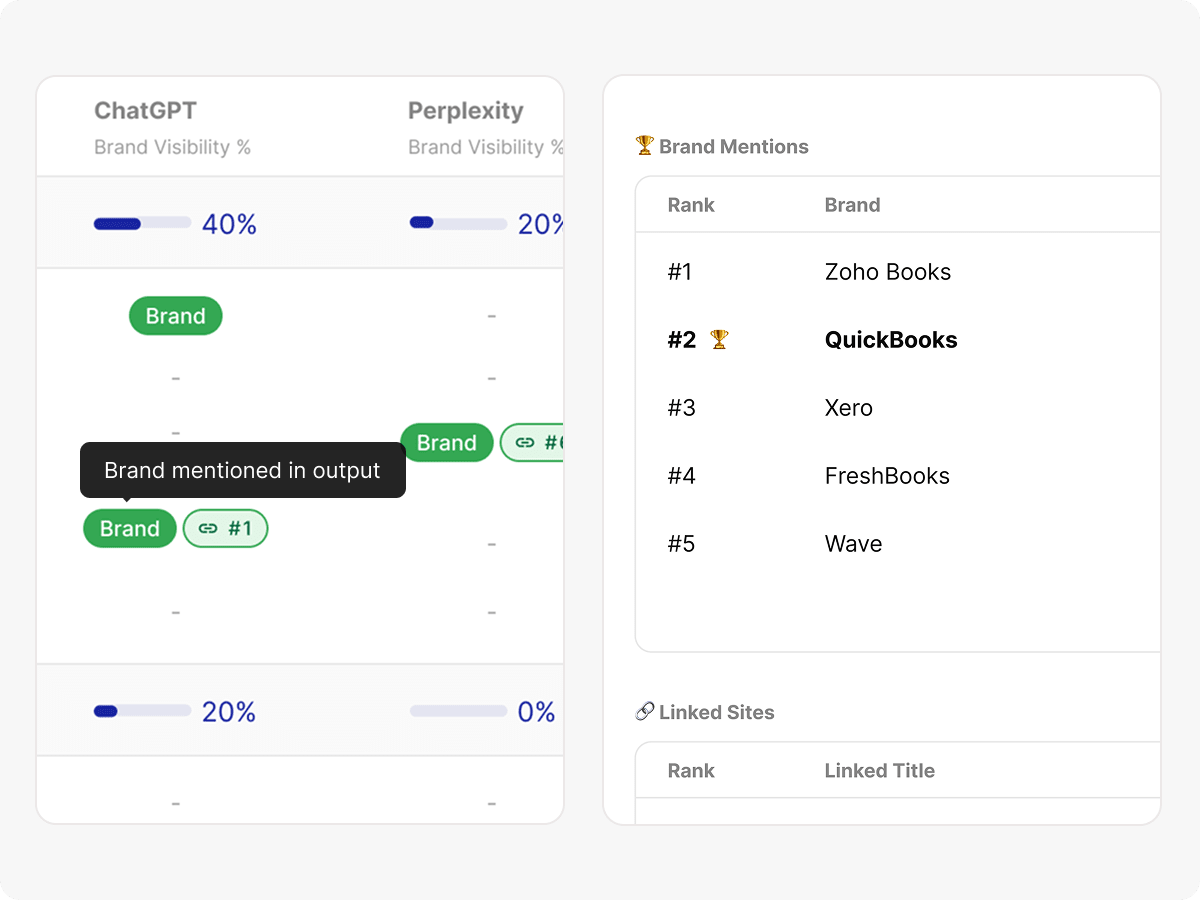Viewport: 1200px width, 900px height.
Task: Click the trophy icon beside Brand Mentions
Action: pos(644,146)
